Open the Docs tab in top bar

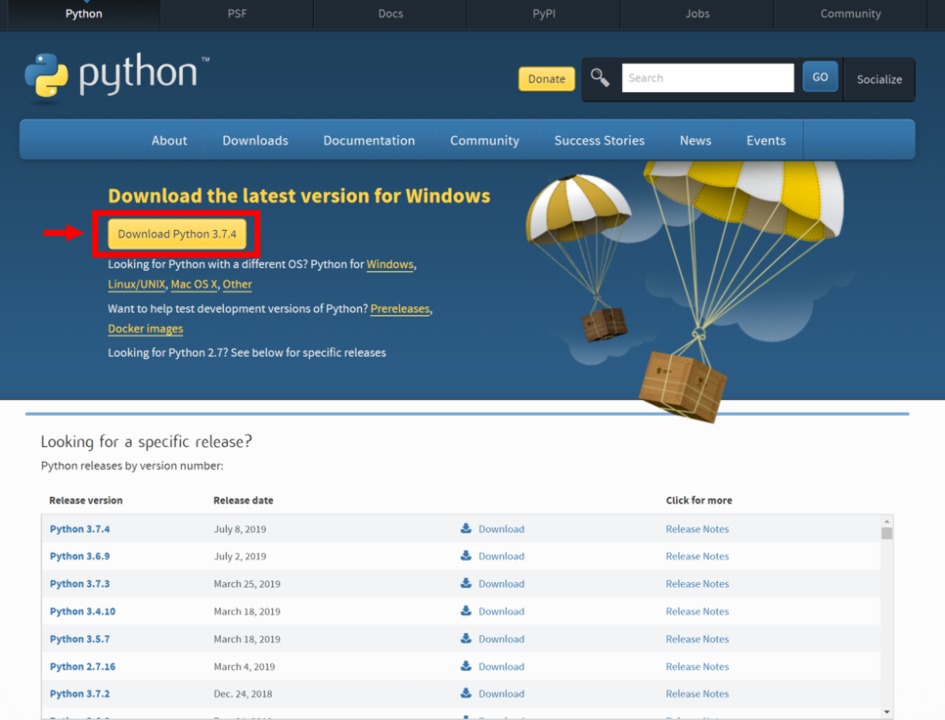pos(391,14)
